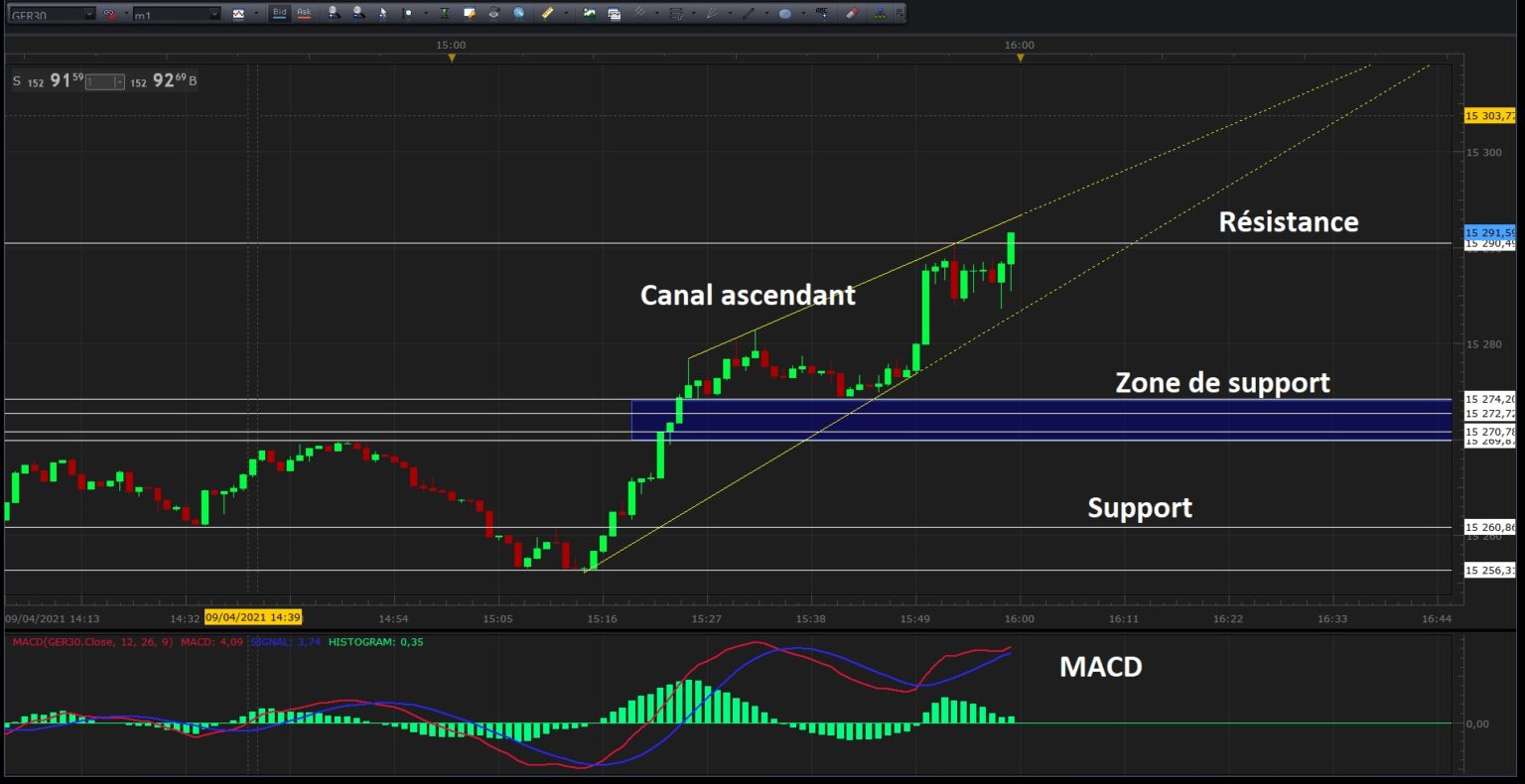The height and width of the screenshot is (784, 1525).
Task: Click the ABC text label tool
Action: [821, 14]
